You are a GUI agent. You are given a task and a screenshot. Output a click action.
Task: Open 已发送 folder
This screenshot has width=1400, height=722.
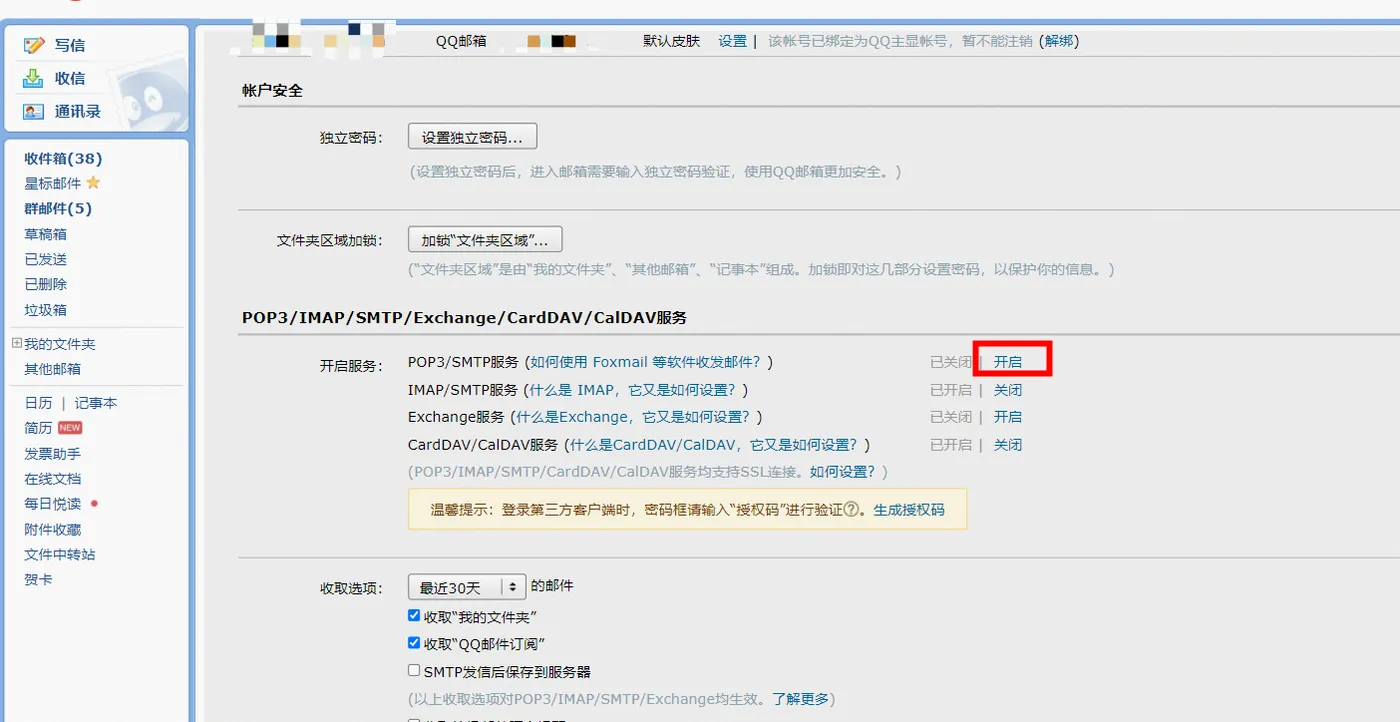point(46,259)
